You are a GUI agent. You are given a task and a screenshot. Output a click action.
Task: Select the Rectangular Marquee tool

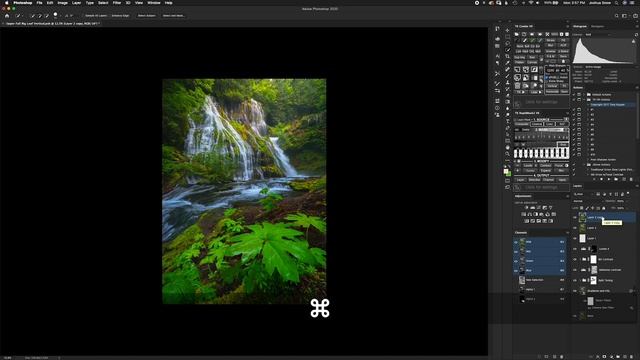point(507,37)
